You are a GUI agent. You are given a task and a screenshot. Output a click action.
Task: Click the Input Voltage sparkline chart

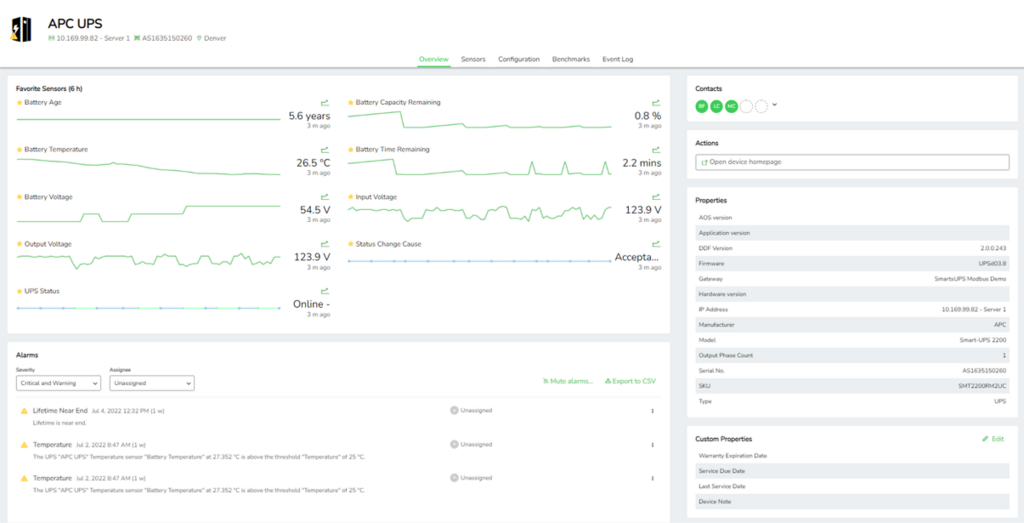pos(480,213)
